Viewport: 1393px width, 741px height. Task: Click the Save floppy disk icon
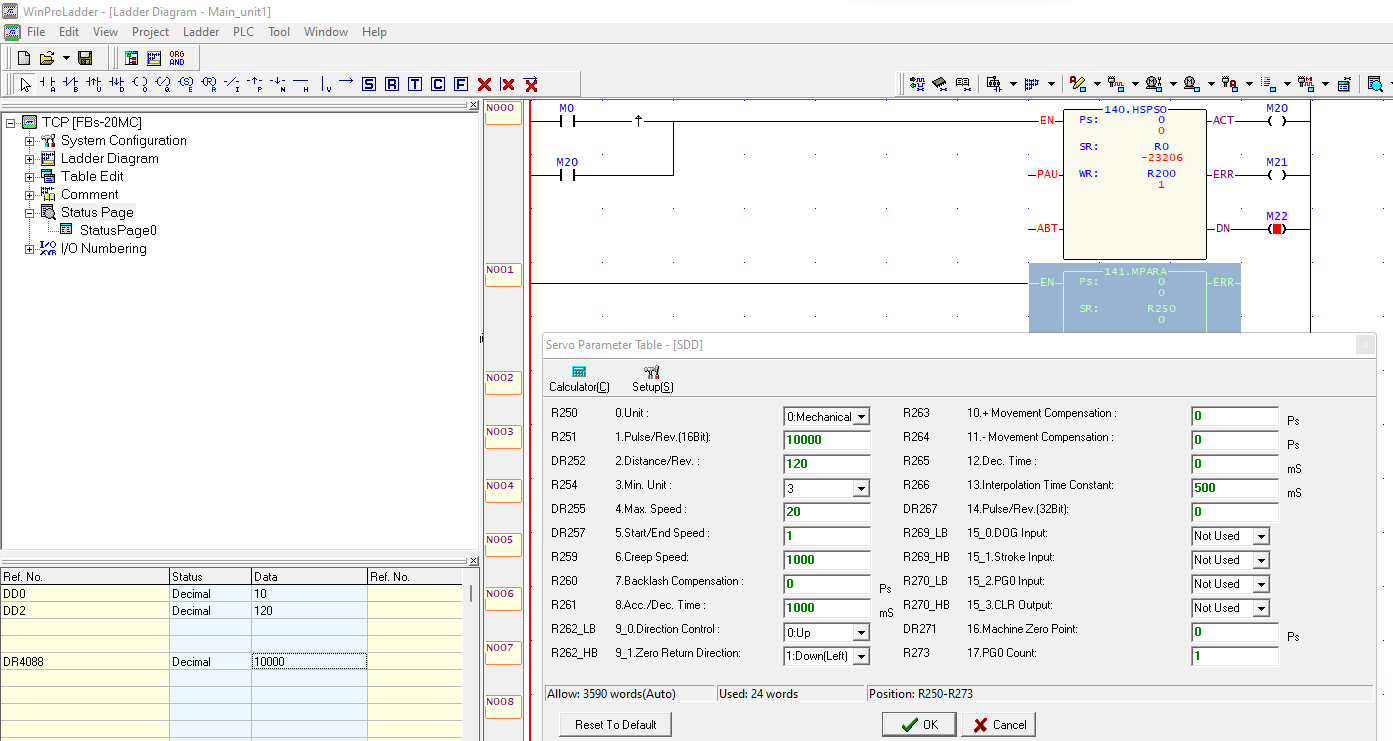(x=85, y=58)
